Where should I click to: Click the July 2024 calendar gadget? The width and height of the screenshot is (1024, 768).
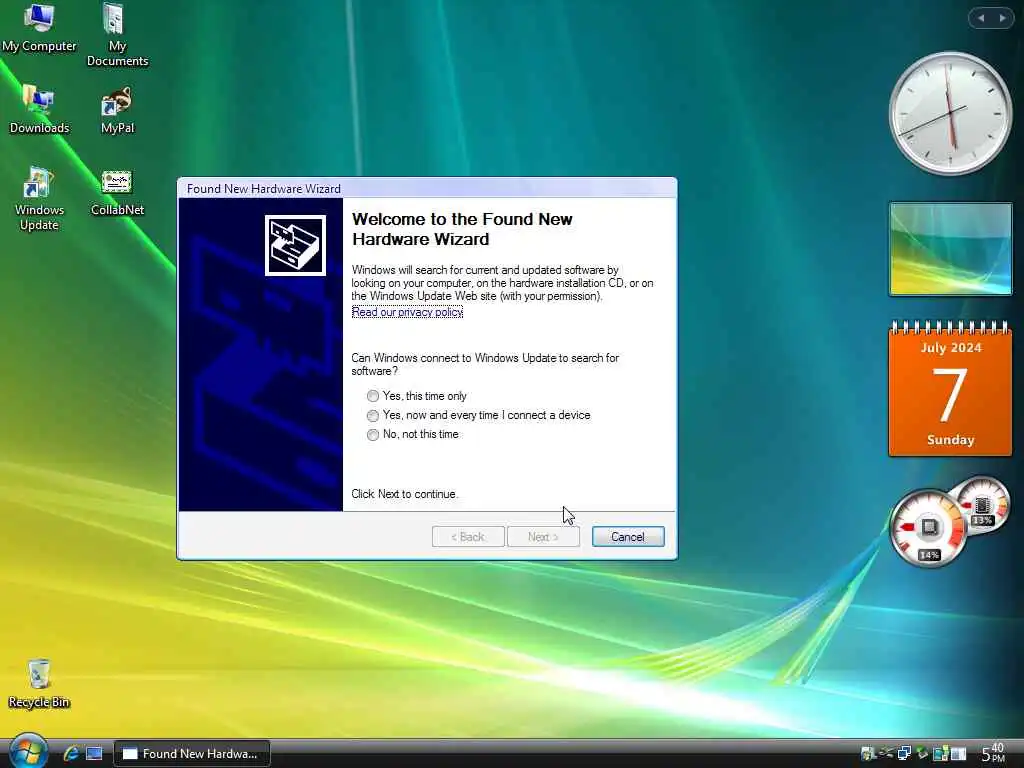coord(950,389)
